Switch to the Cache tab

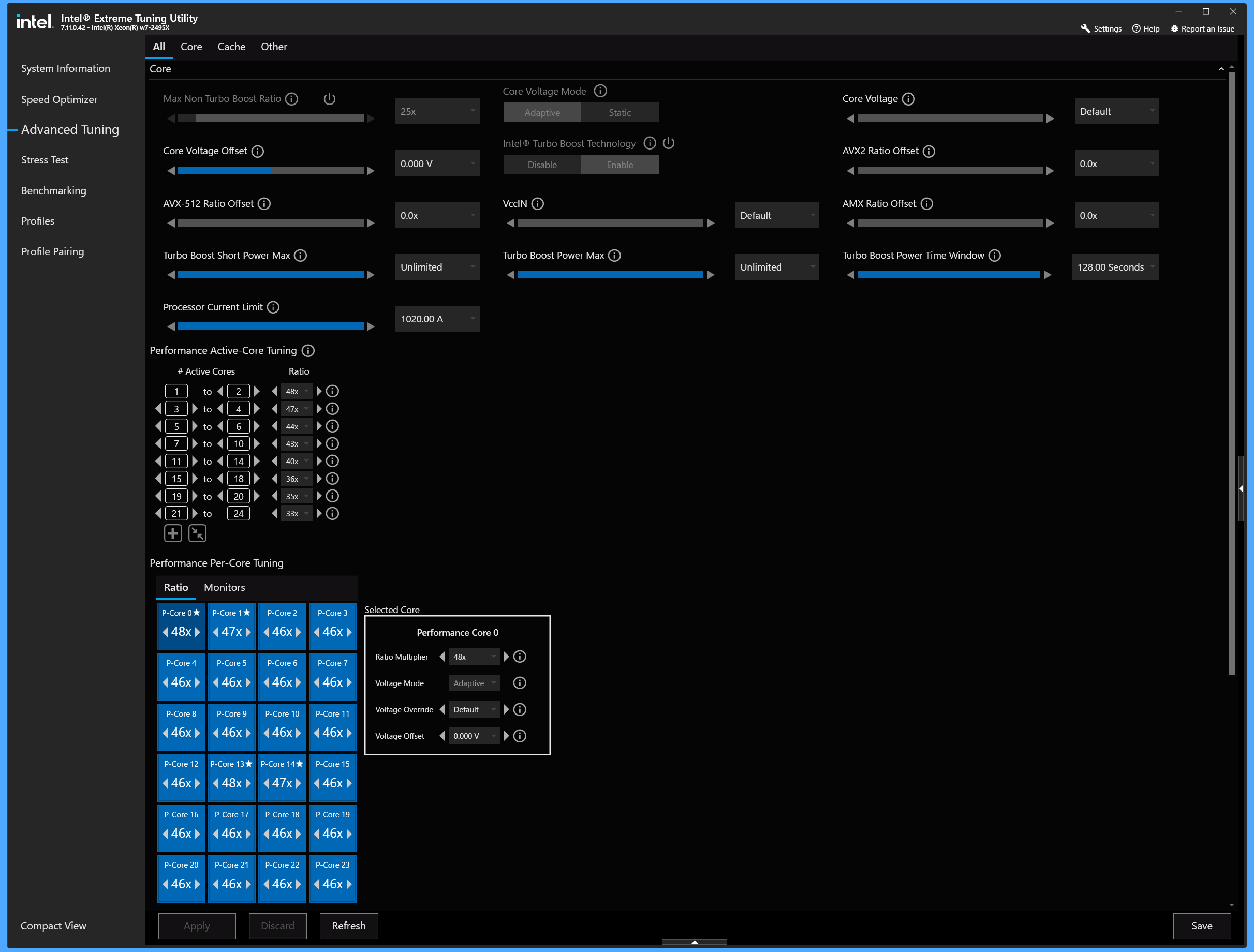click(x=231, y=47)
